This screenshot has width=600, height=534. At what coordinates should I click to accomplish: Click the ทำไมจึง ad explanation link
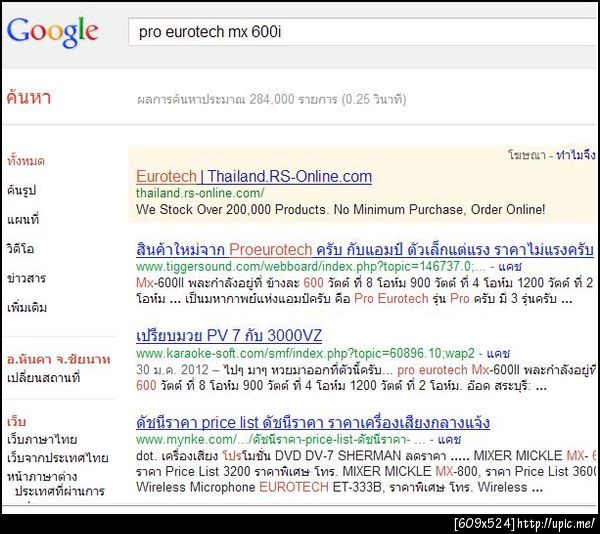[x=576, y=155]
